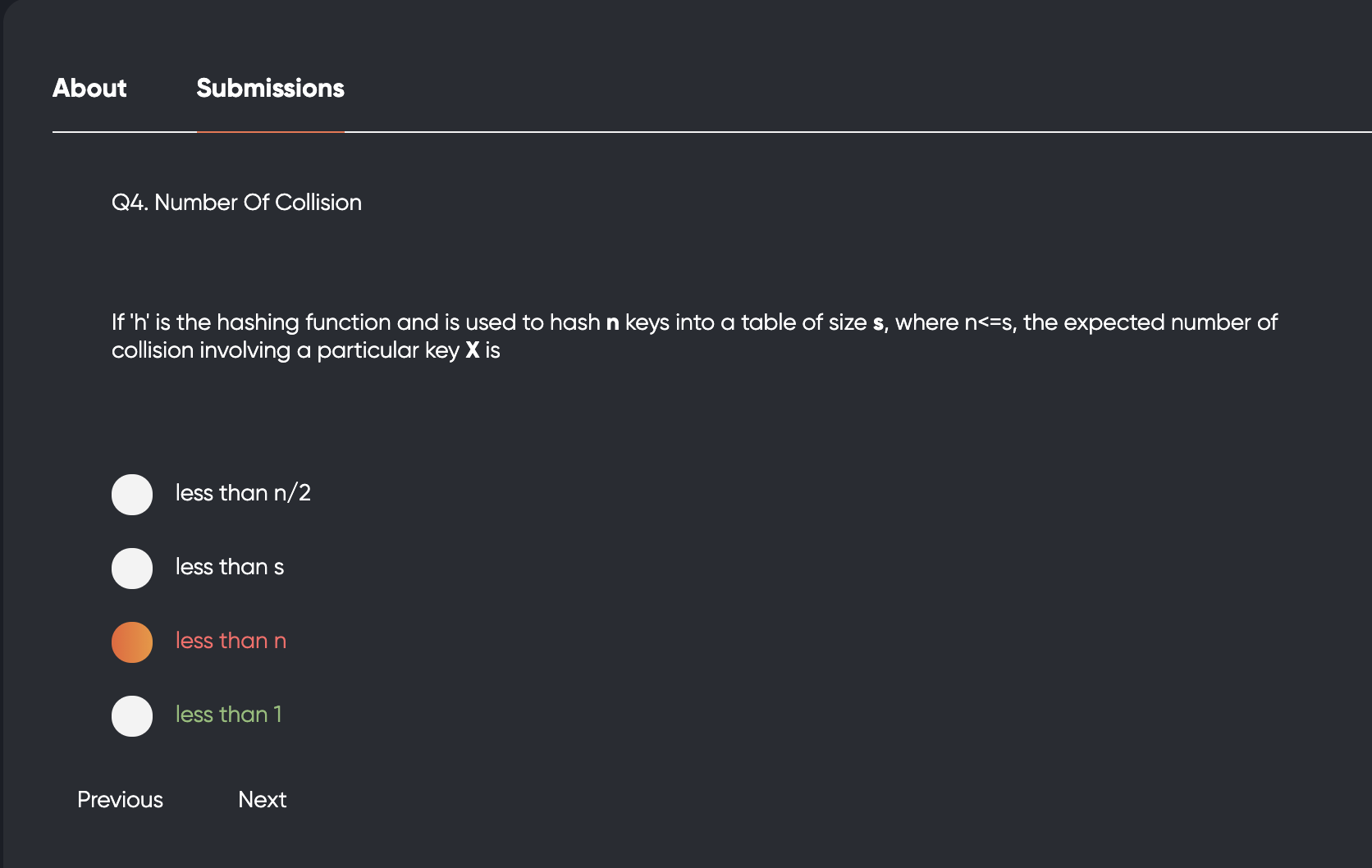Select the 'less than n/2' radio button
Viewport: 1372px width, 868px height.
132,495
